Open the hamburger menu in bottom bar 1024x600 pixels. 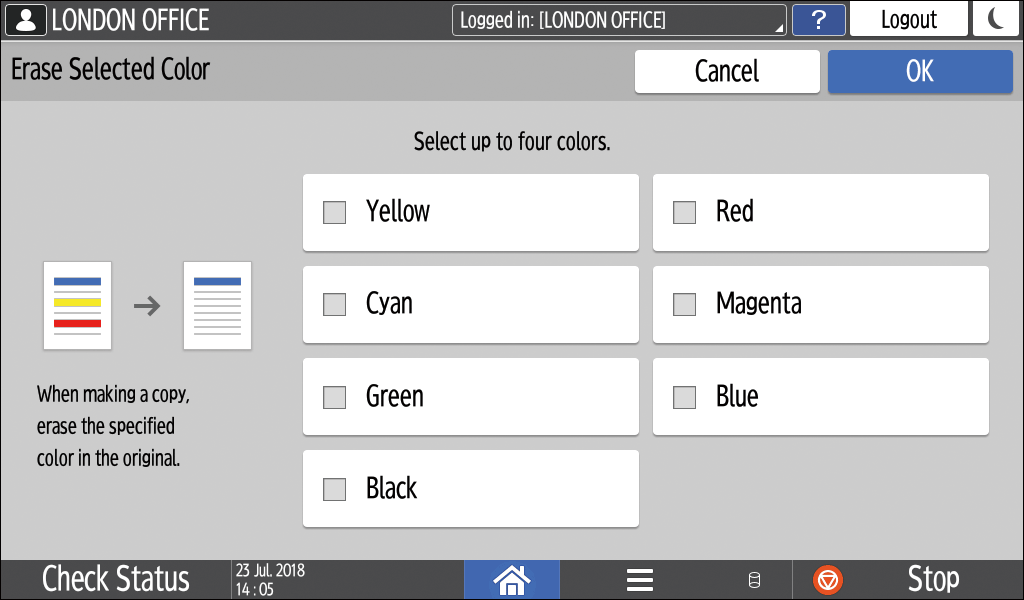point(639,579)
